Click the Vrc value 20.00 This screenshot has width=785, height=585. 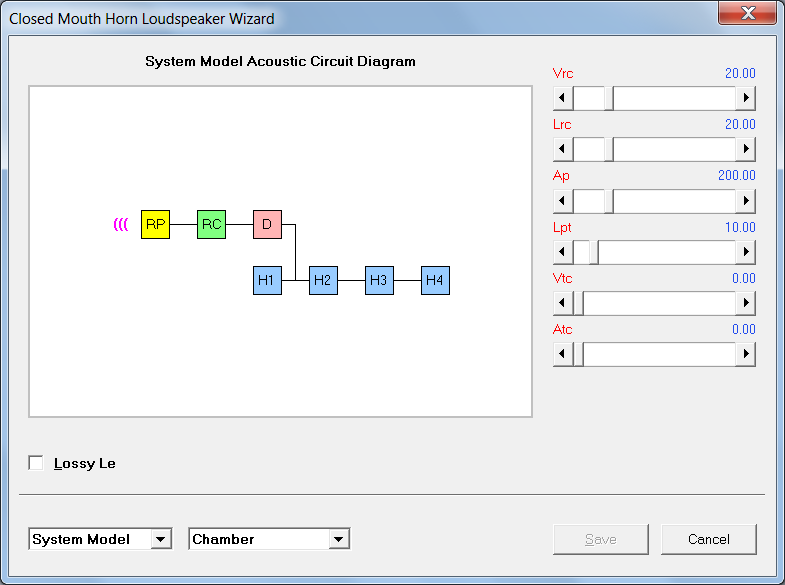(x=740, y=73)
